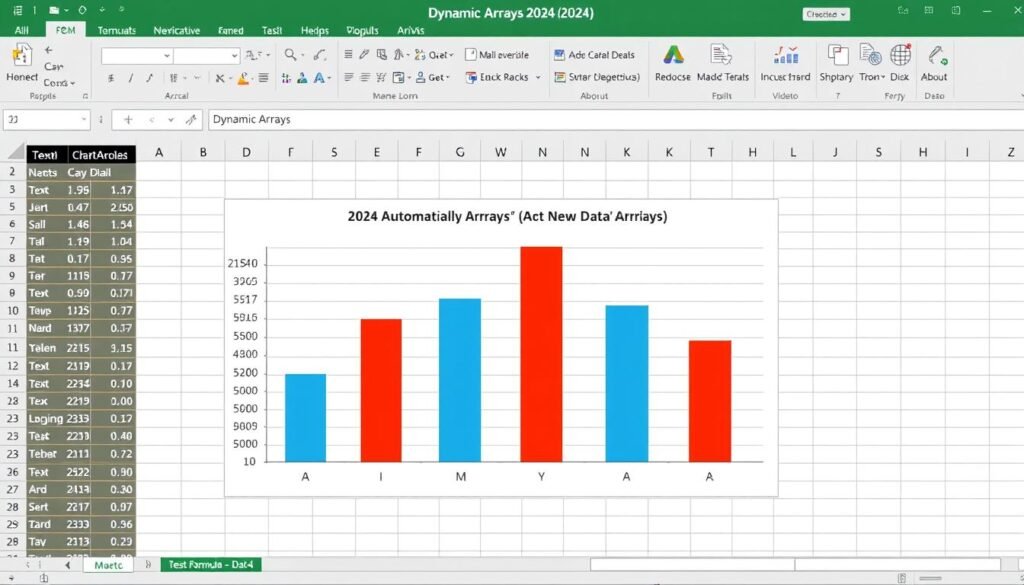Click the down chevron beside formula bar
This screenshot has height=585, width=1024.
point(171,119)
